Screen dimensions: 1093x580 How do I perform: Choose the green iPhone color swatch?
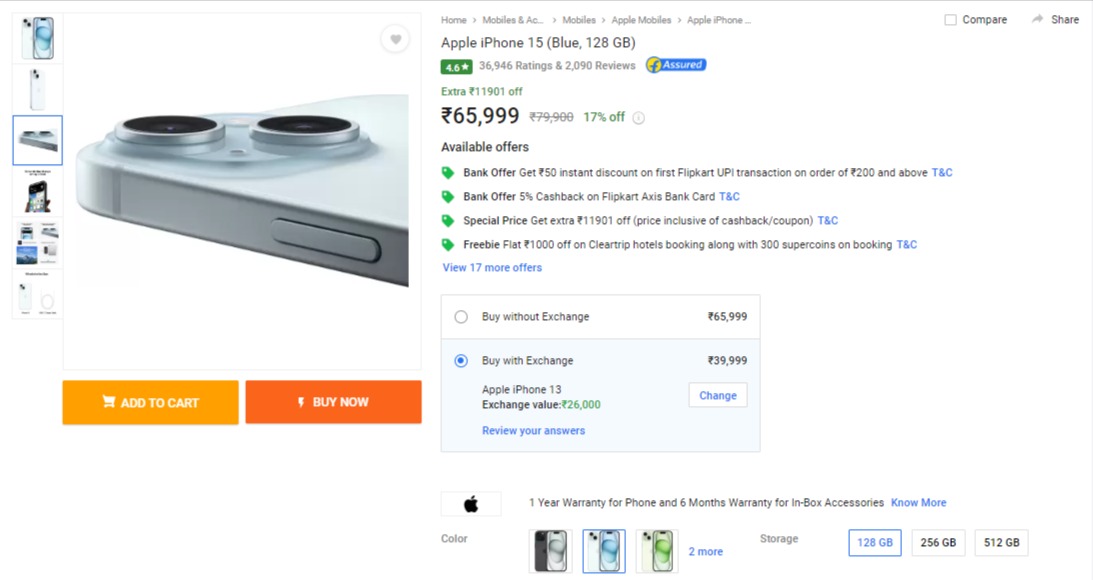tap(657, 551)
